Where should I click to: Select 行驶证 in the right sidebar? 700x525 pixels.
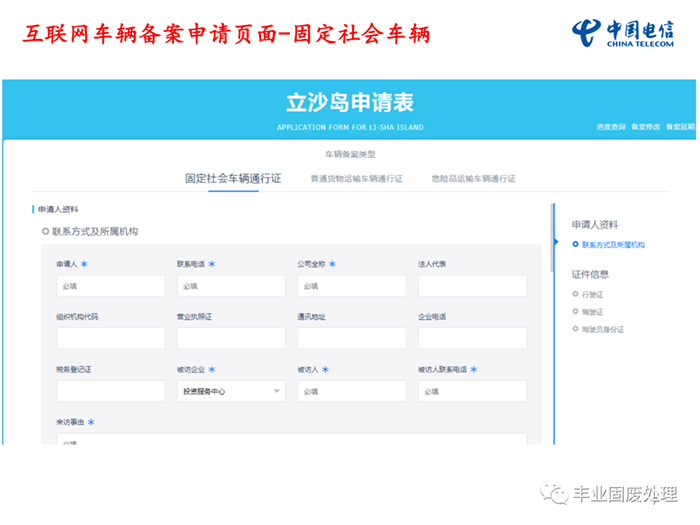click(593, 295)
